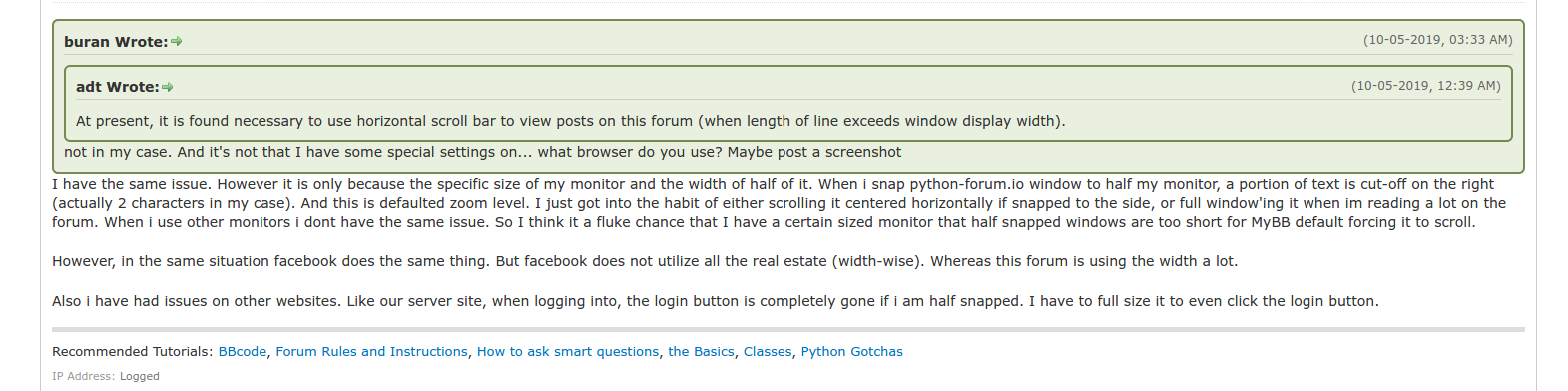1568x391 pixels.
Task: Click the paragraph starting 'I have the same issue'
Action: point(780,203)
